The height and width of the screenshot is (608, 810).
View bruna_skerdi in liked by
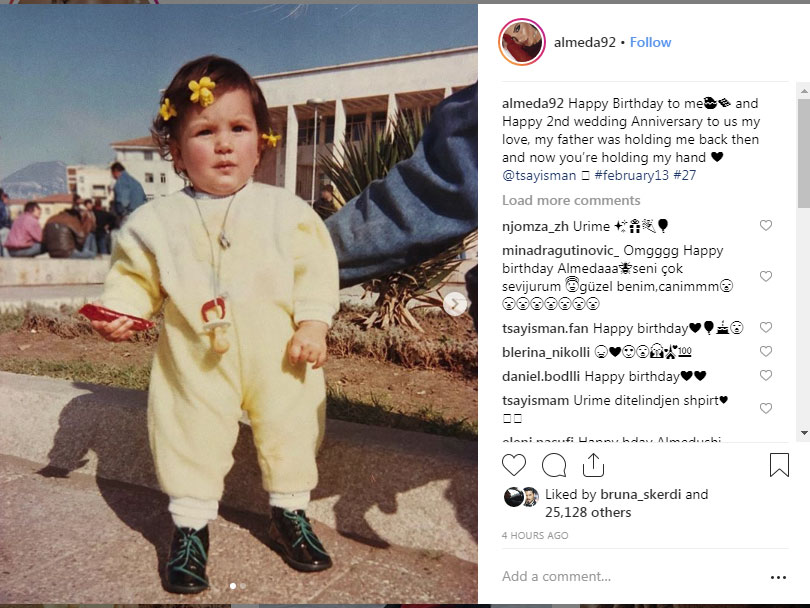coord(641,494)
